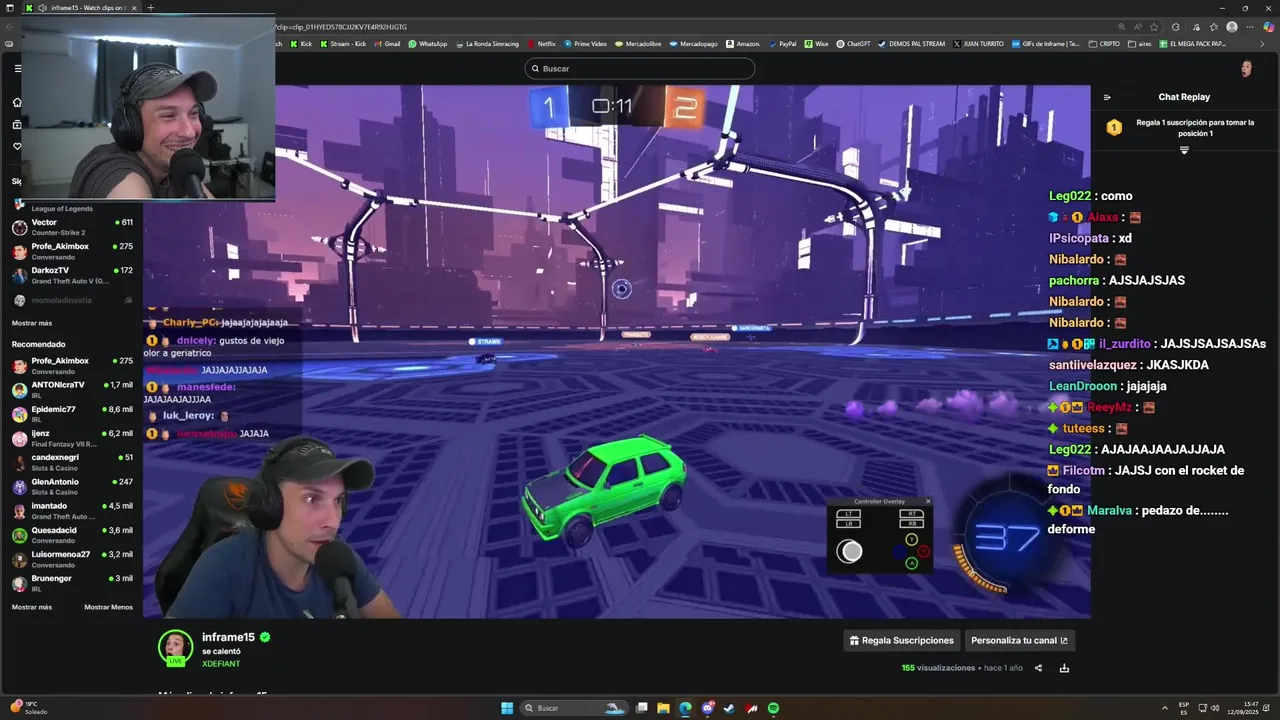Open Task View on the taskbar
This screenshot has width=1280, height=720.
(x=641, y=708)
